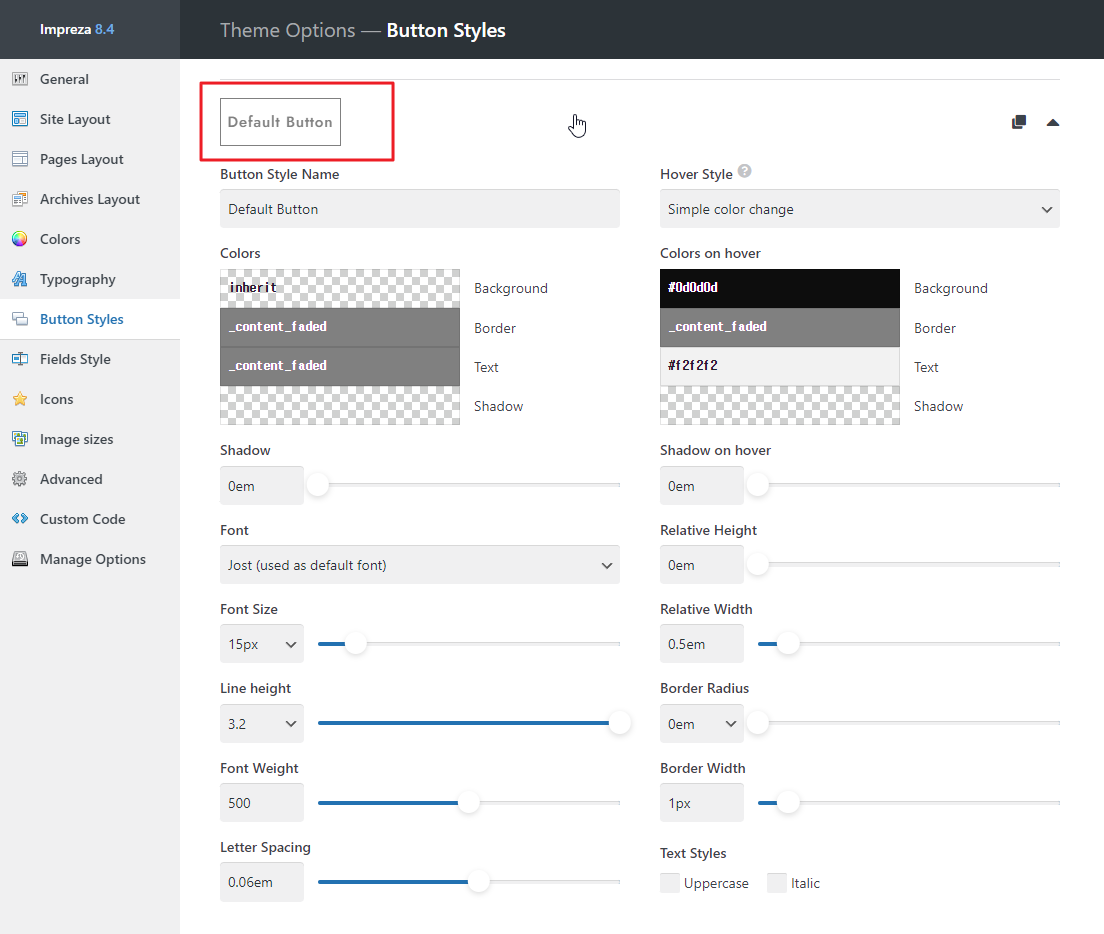Click the normal Border color swatch
The height and width of the screenshot is (934, 1104).
click(340, 327)
